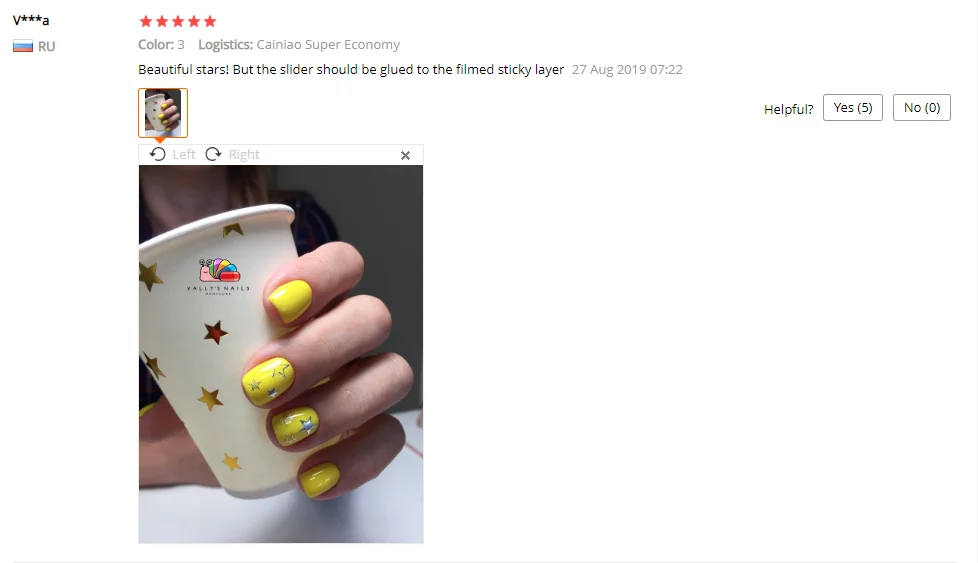Click the Russian flag icon

(23, 46)
